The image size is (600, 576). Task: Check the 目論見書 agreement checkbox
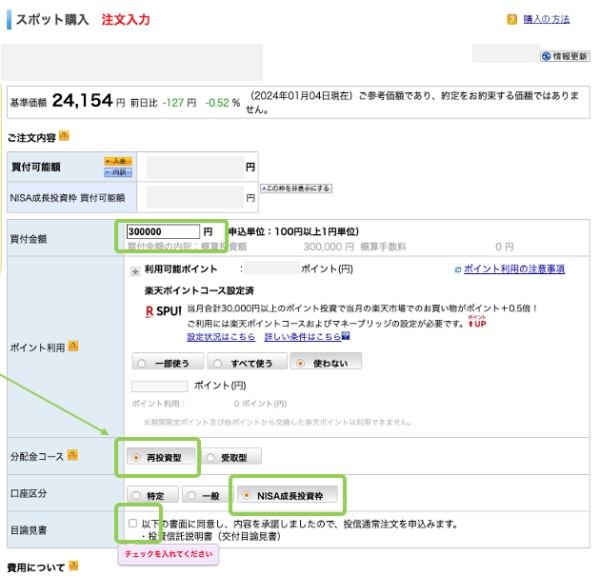click(x=133, y=523)
